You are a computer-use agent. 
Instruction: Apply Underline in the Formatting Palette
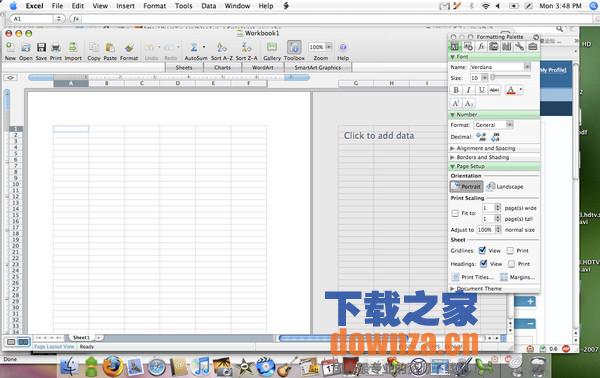pos(481,90)
